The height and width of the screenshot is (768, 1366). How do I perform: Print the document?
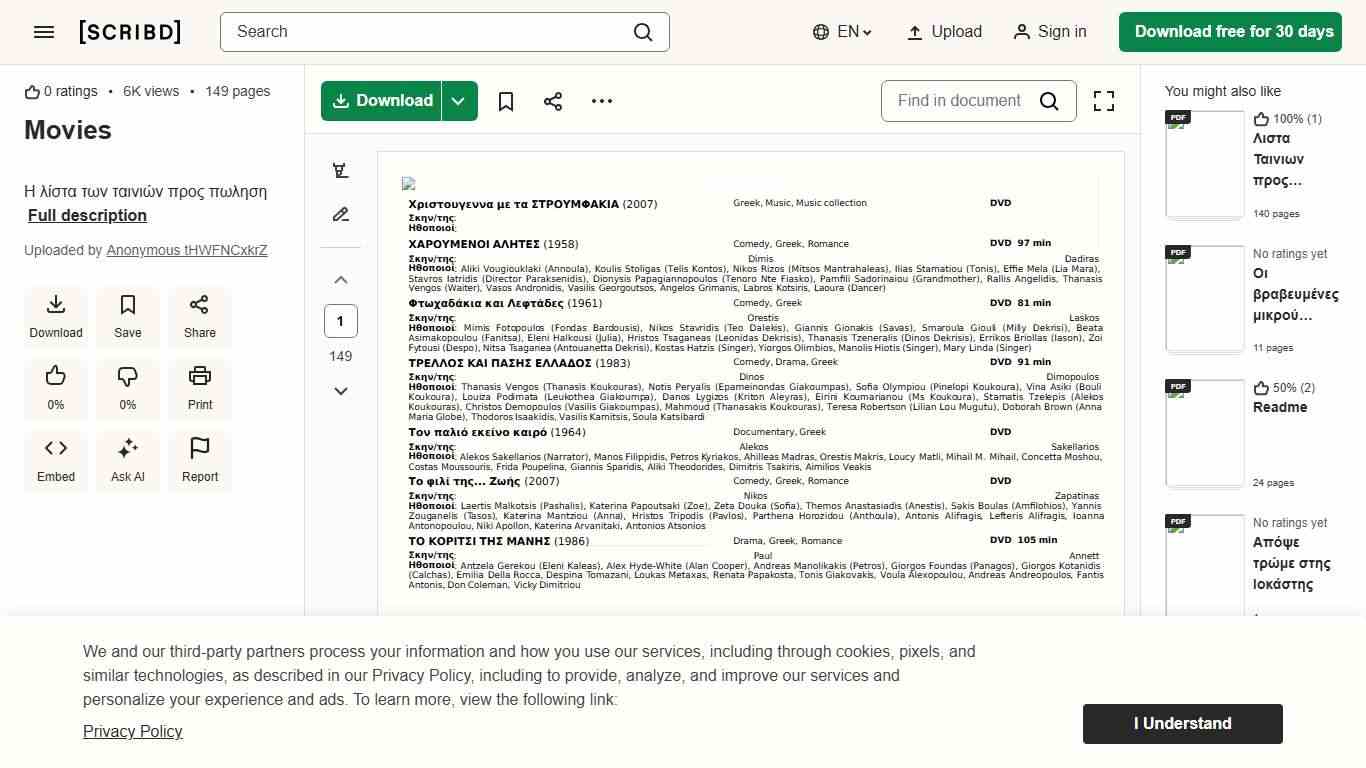point(200,387)
